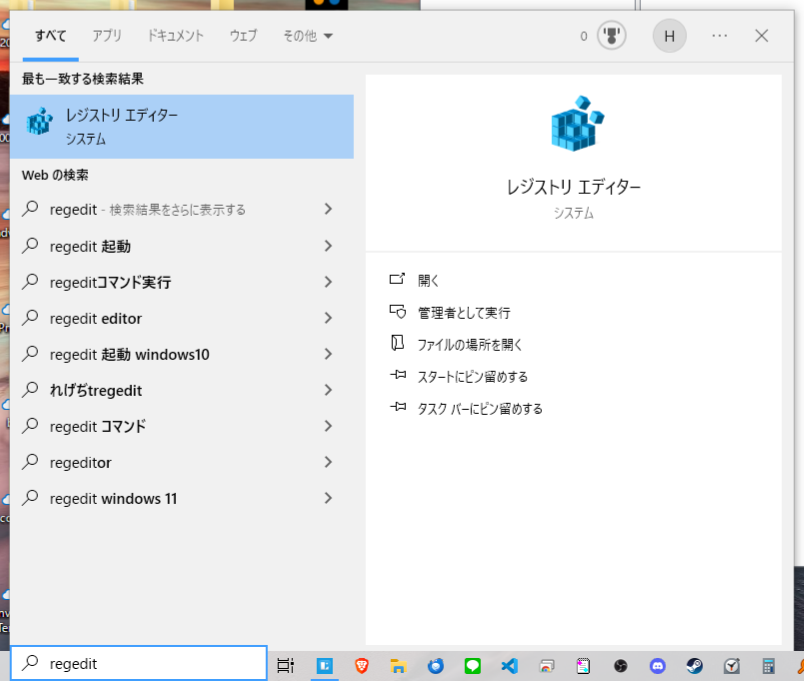Open Task View on the taskbar
The height and width of the screenshot is (681, 804).
[x=286, y=666]
